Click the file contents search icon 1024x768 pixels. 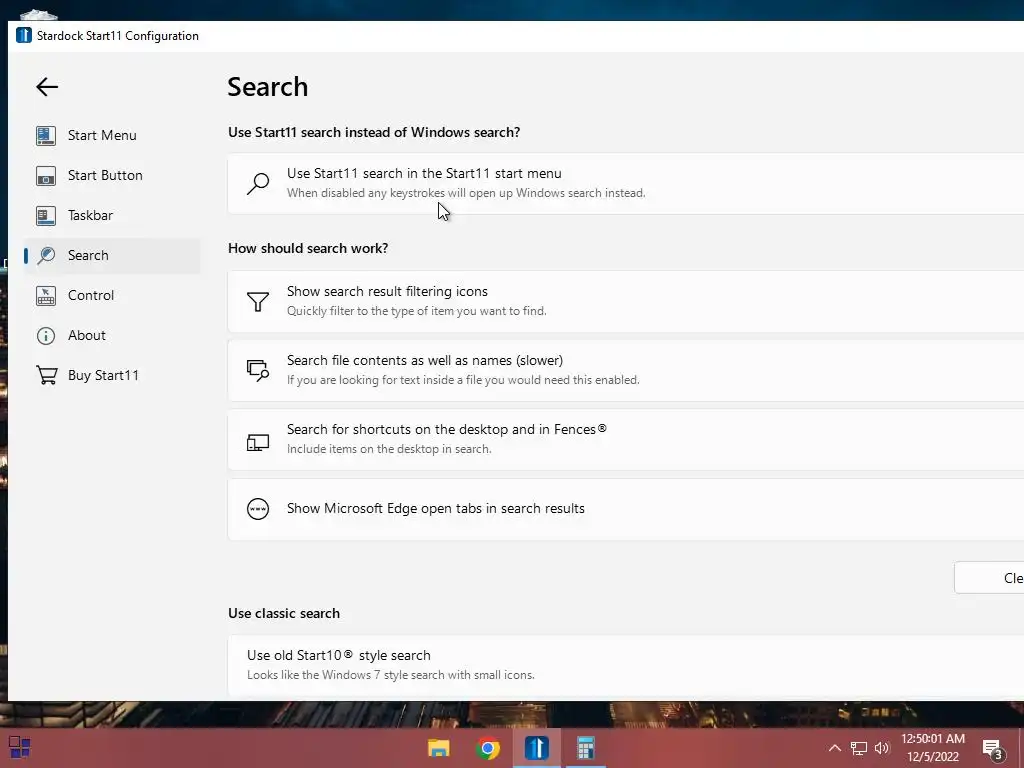[x=258, y=370]
